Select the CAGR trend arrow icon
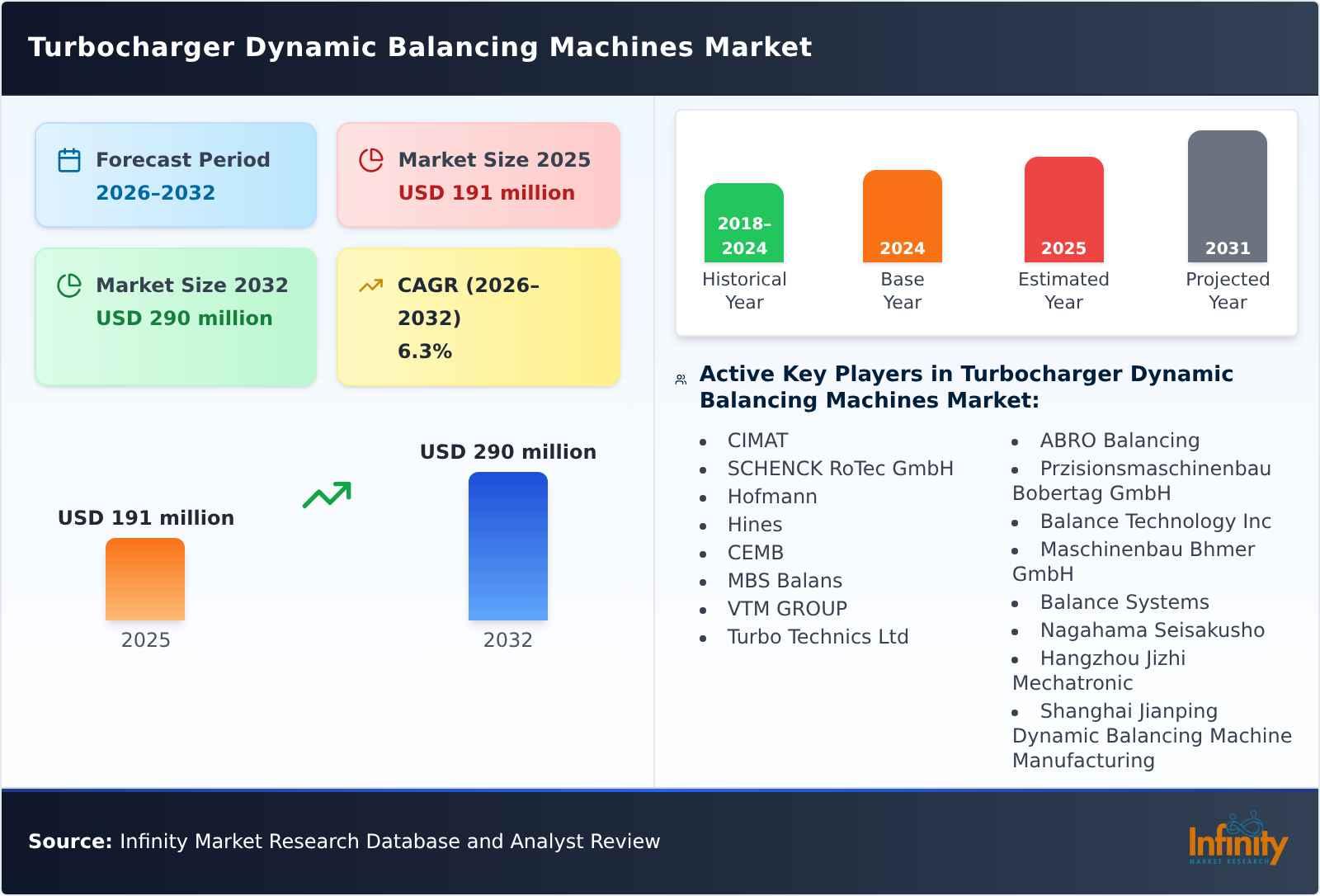 pyautogui.click(x=370, y=285)
